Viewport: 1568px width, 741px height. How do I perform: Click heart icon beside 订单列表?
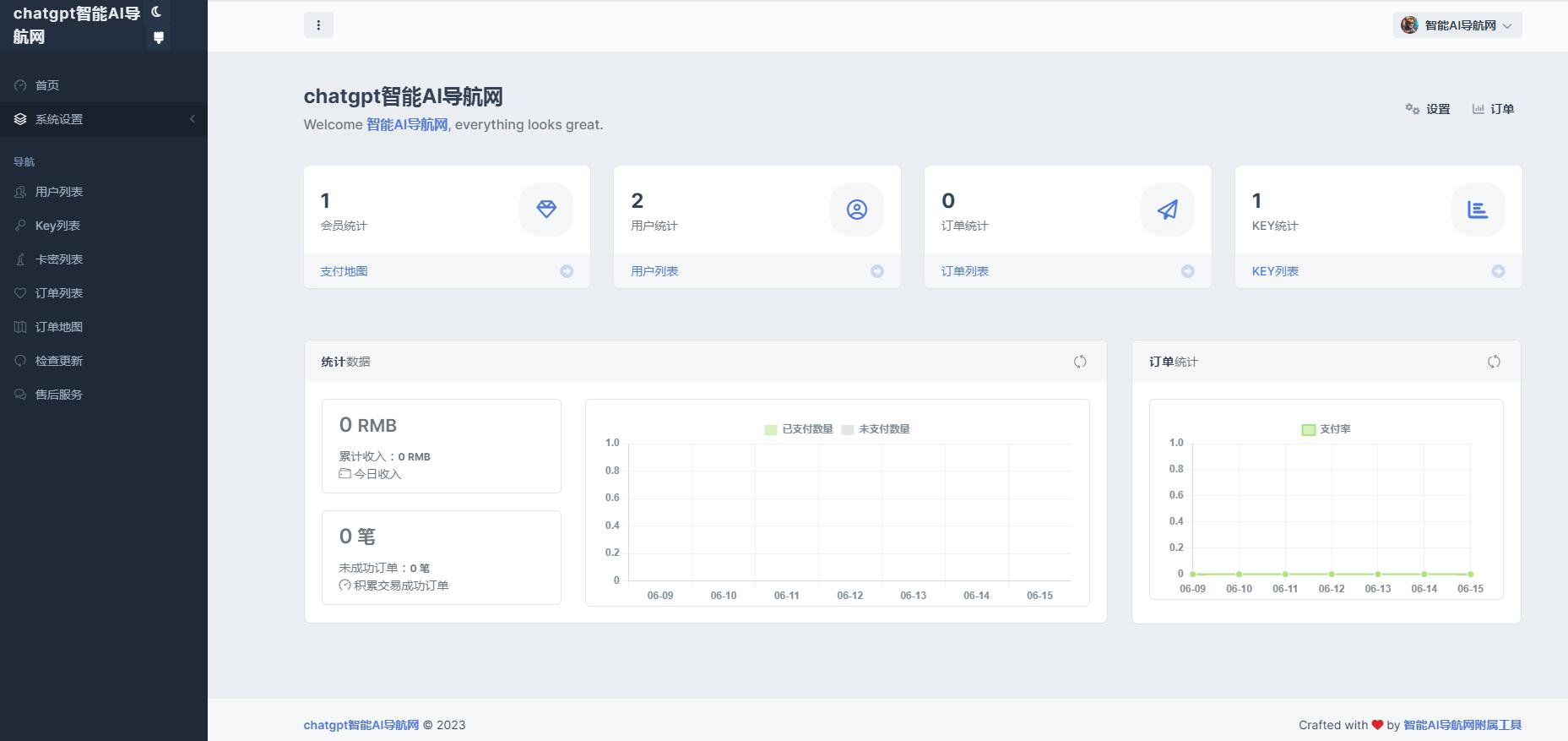pos(20,293)
